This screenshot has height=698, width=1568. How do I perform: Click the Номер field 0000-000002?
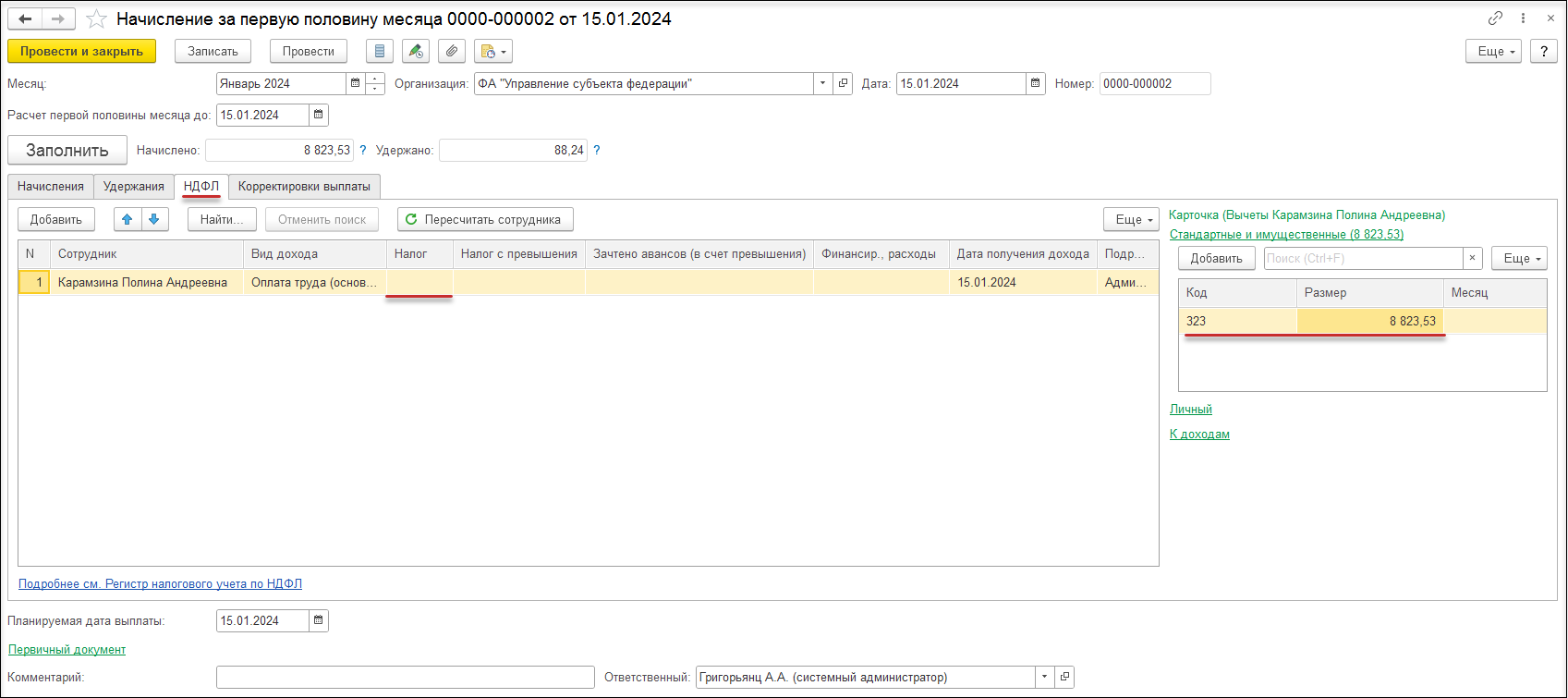[1155, 83]
